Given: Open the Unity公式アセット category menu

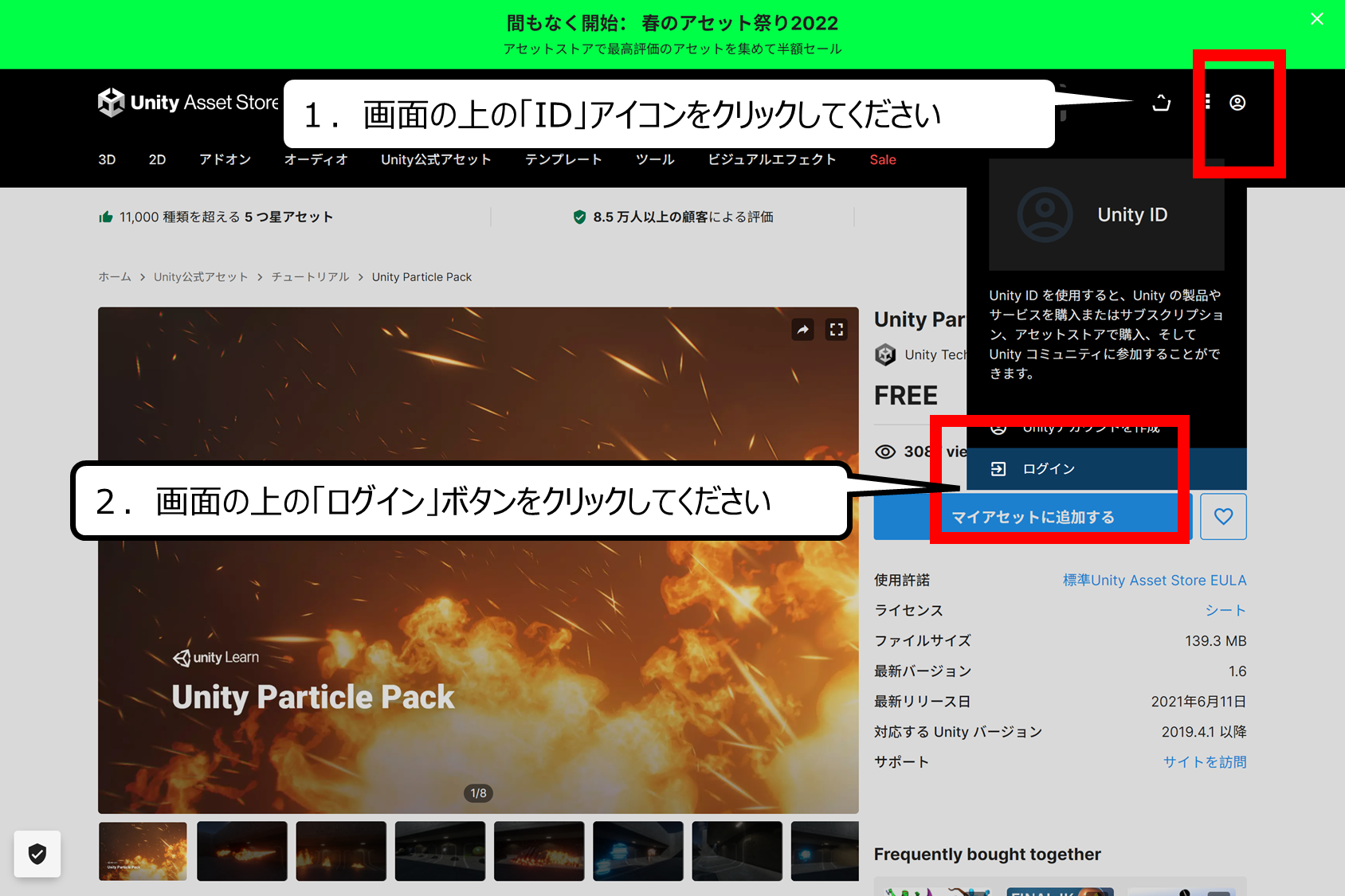Looking at the screenshot, I should (x=436, y=159).
